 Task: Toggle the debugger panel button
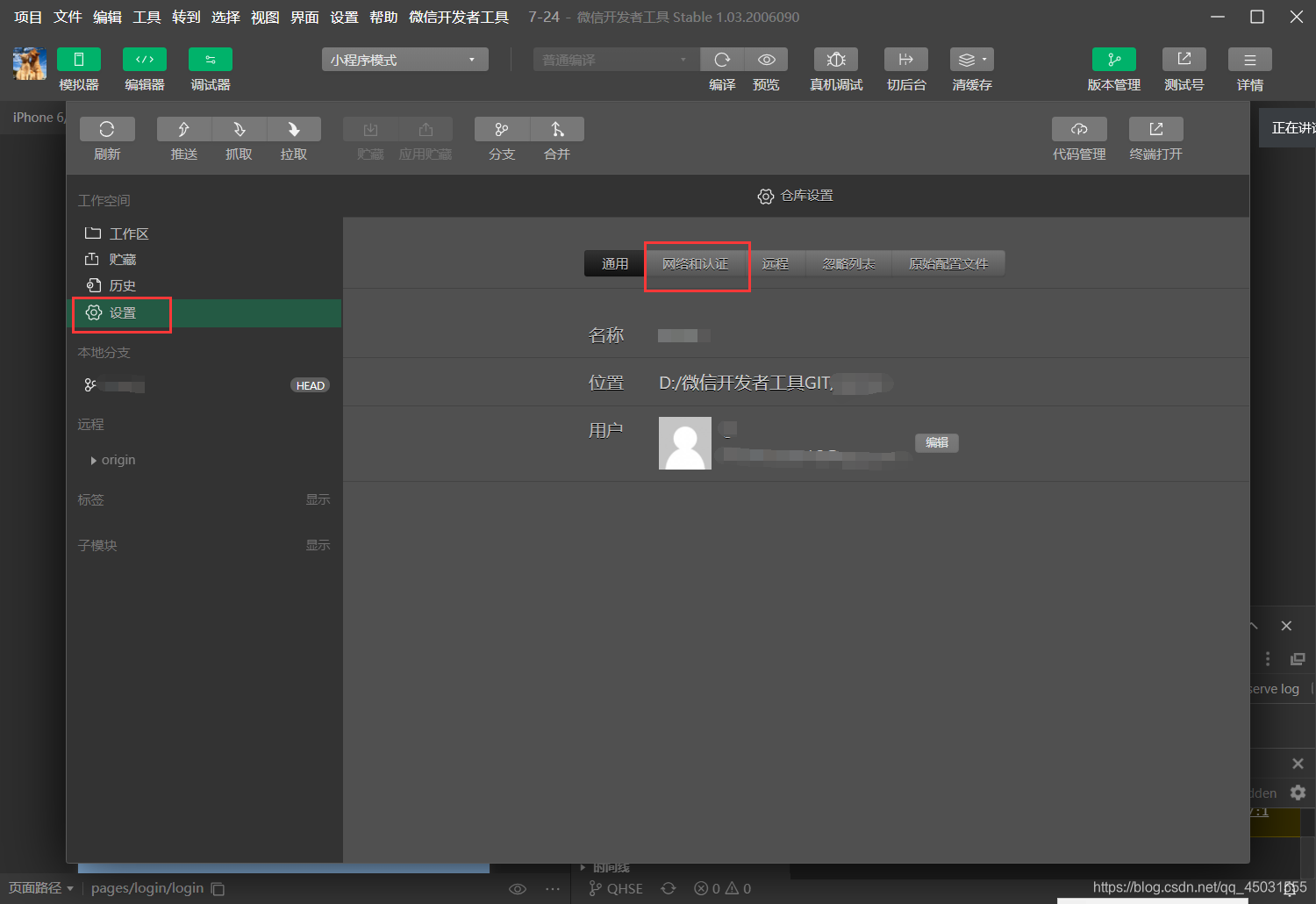coord(211,60)
